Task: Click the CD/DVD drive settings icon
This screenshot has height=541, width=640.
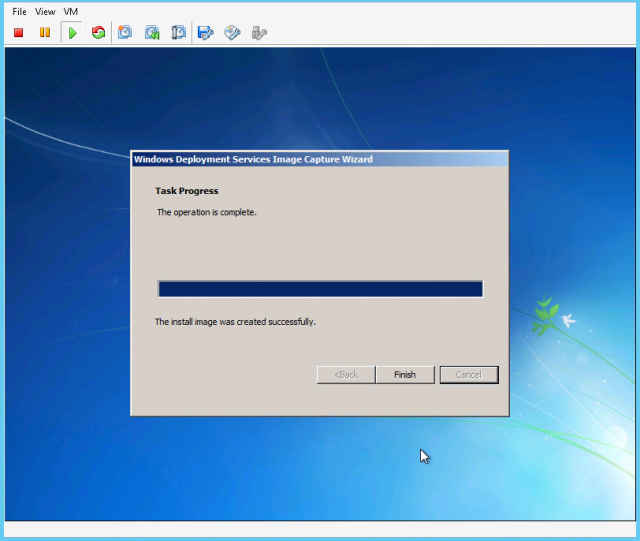Action: pos(232,33)
